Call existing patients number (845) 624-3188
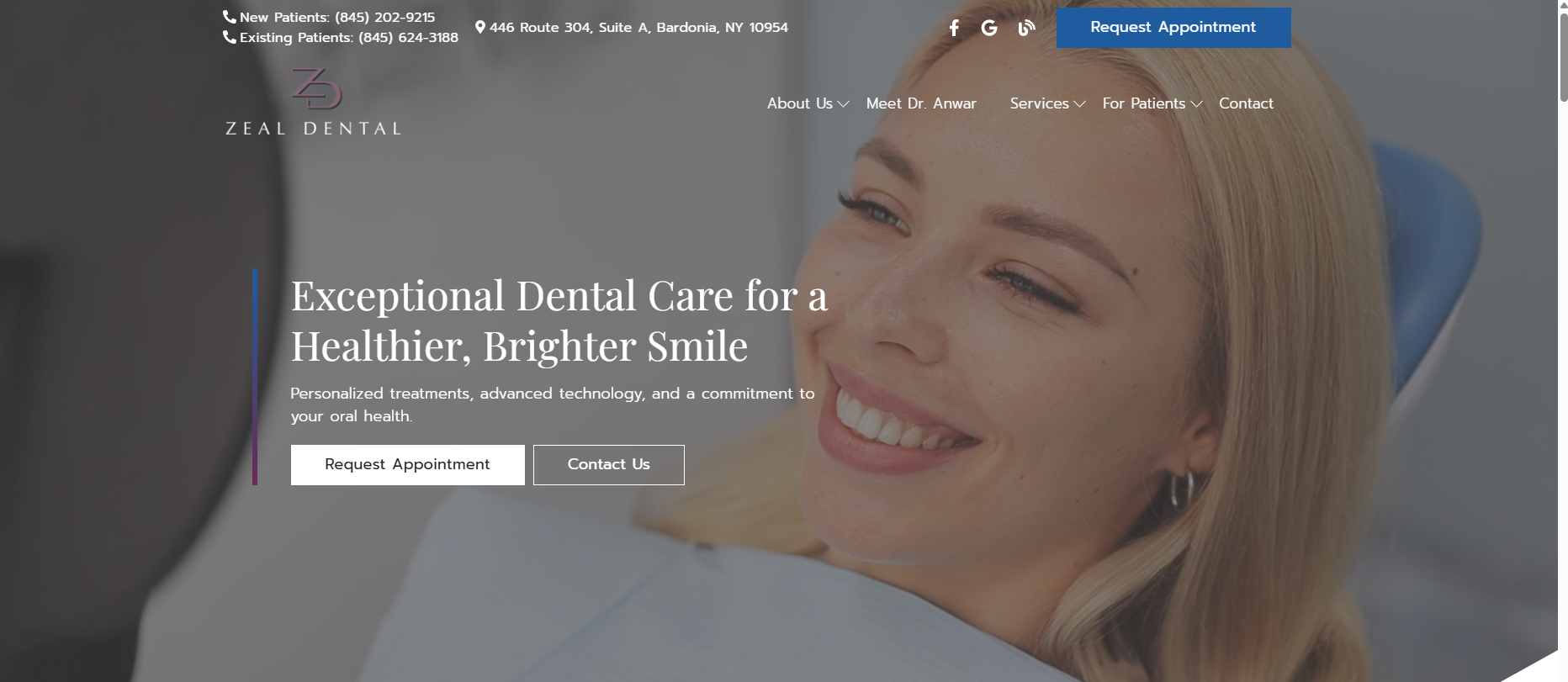 coord(409,37)
